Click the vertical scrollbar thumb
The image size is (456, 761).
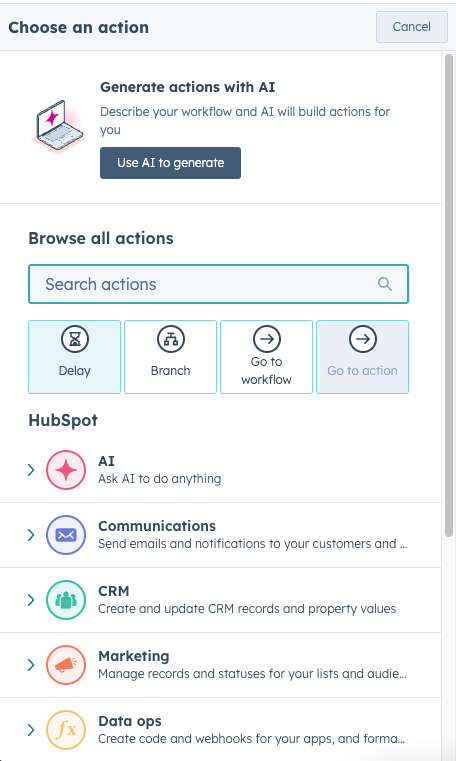tap(449, 296)
